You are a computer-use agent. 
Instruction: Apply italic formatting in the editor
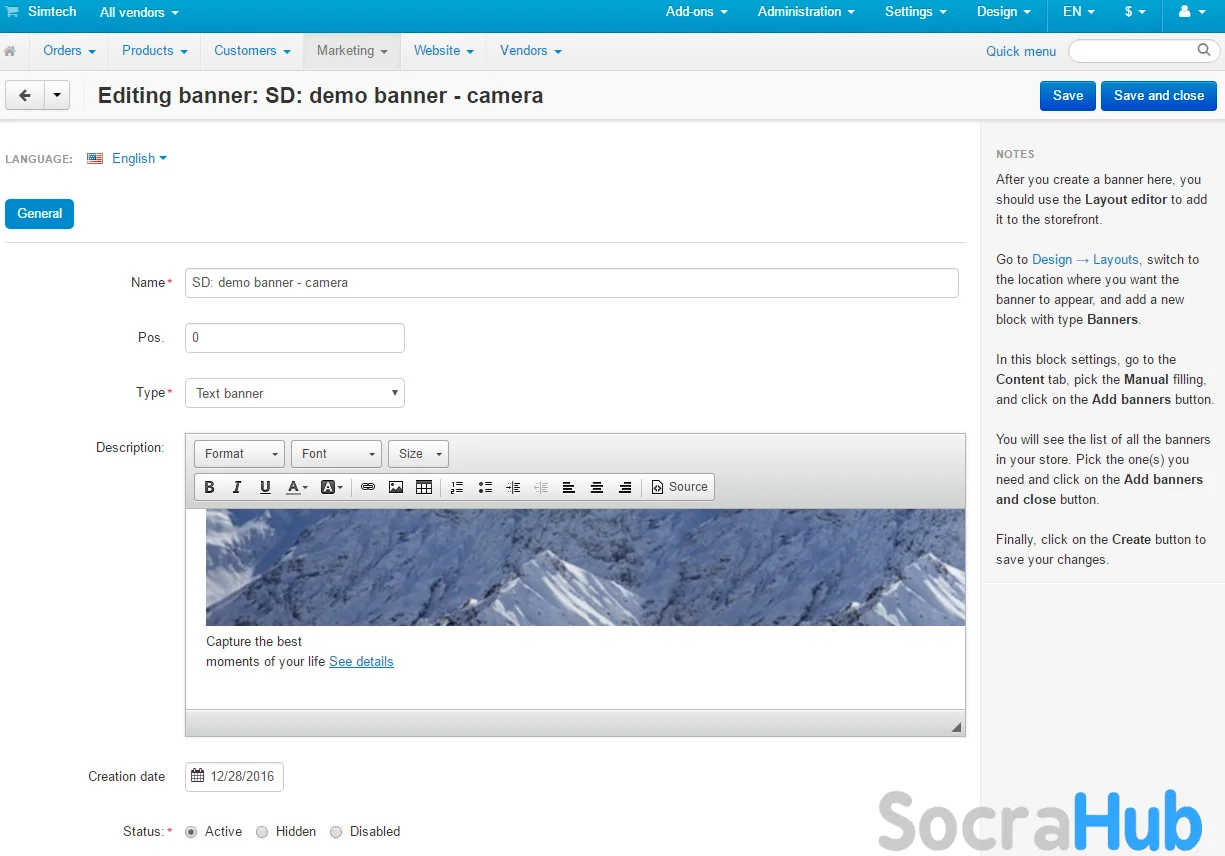coord(237,487)
